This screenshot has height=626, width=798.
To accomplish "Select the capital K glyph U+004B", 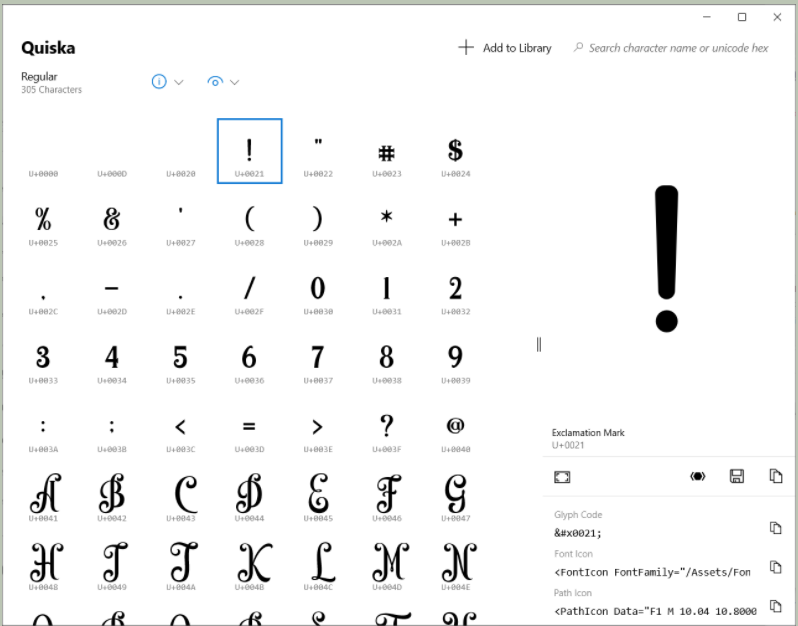I will (x=249, y=564).
